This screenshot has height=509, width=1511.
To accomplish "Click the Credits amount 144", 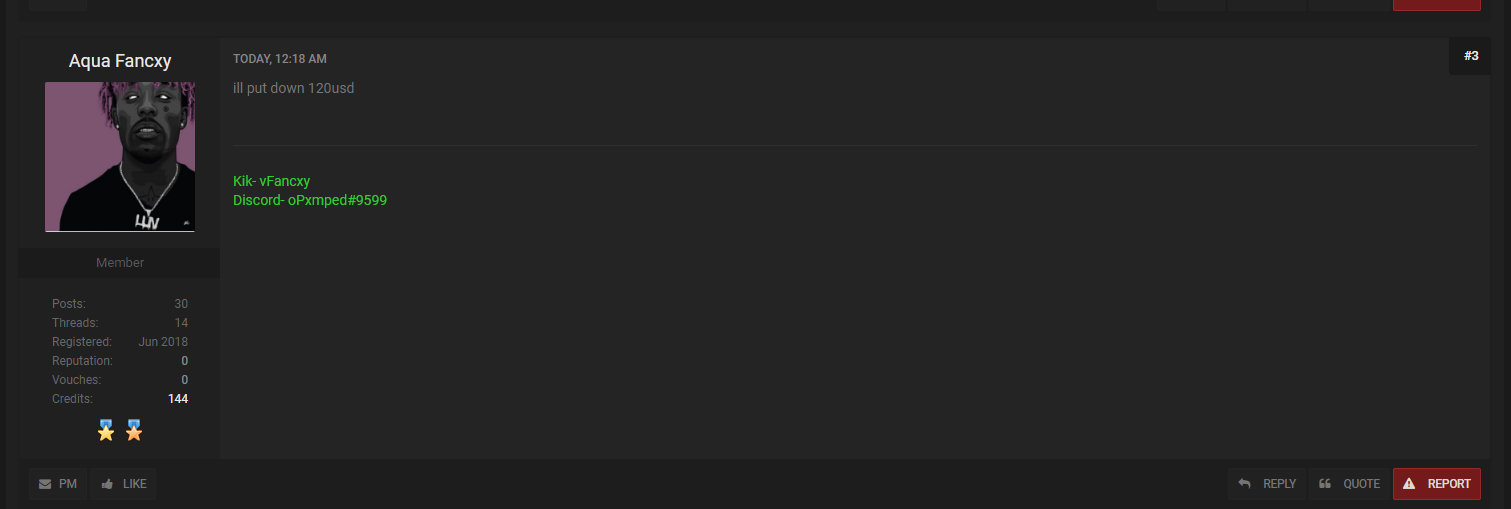I will (x=178, y=399).
